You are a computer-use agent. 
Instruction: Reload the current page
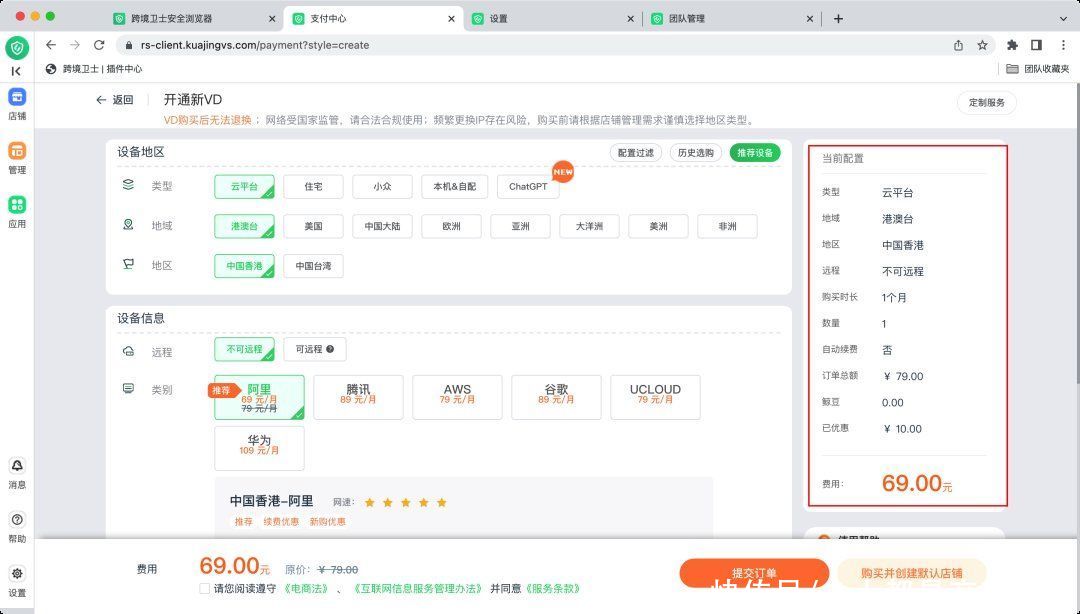pos(99,45)
